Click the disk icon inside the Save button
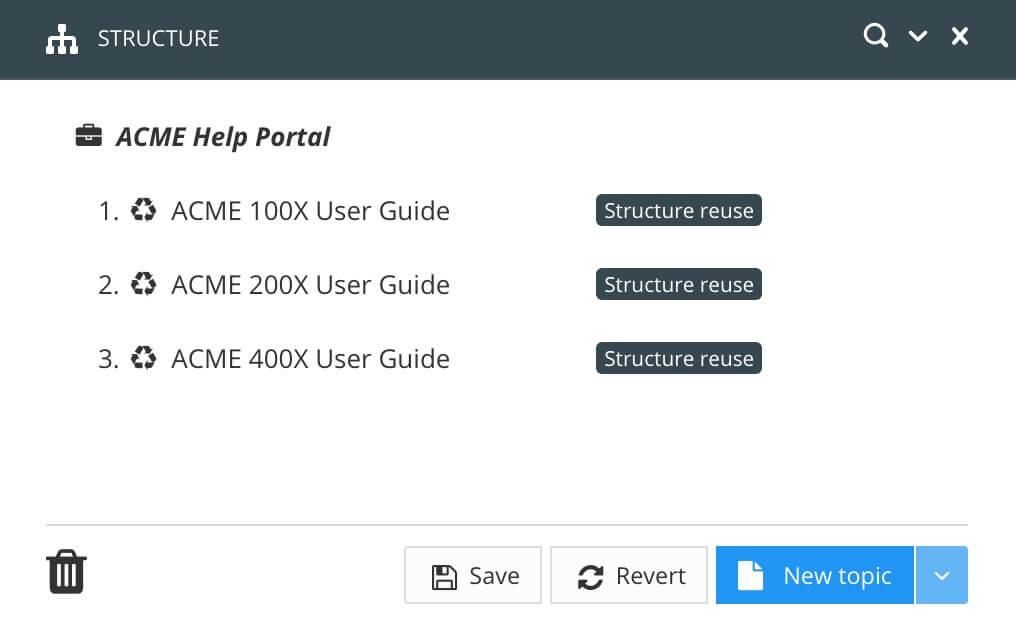 [445, 575]
